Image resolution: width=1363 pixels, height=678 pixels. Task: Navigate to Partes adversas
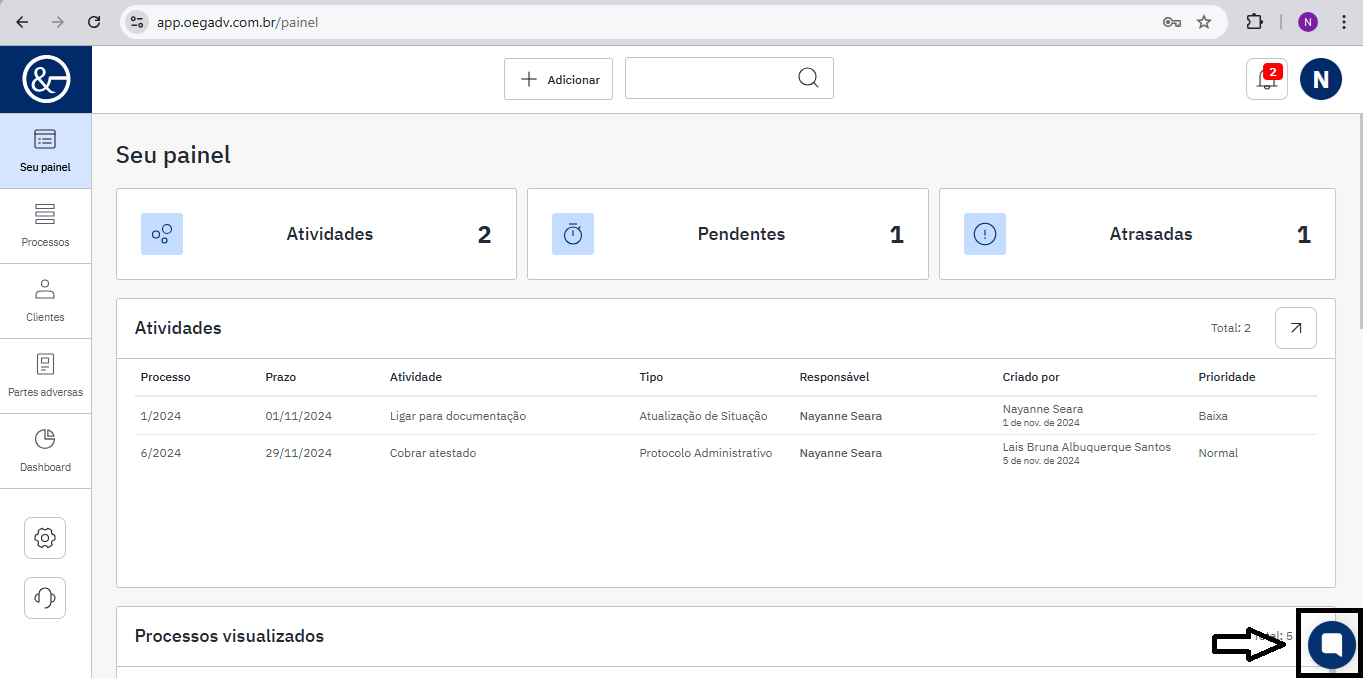point(45,376)
